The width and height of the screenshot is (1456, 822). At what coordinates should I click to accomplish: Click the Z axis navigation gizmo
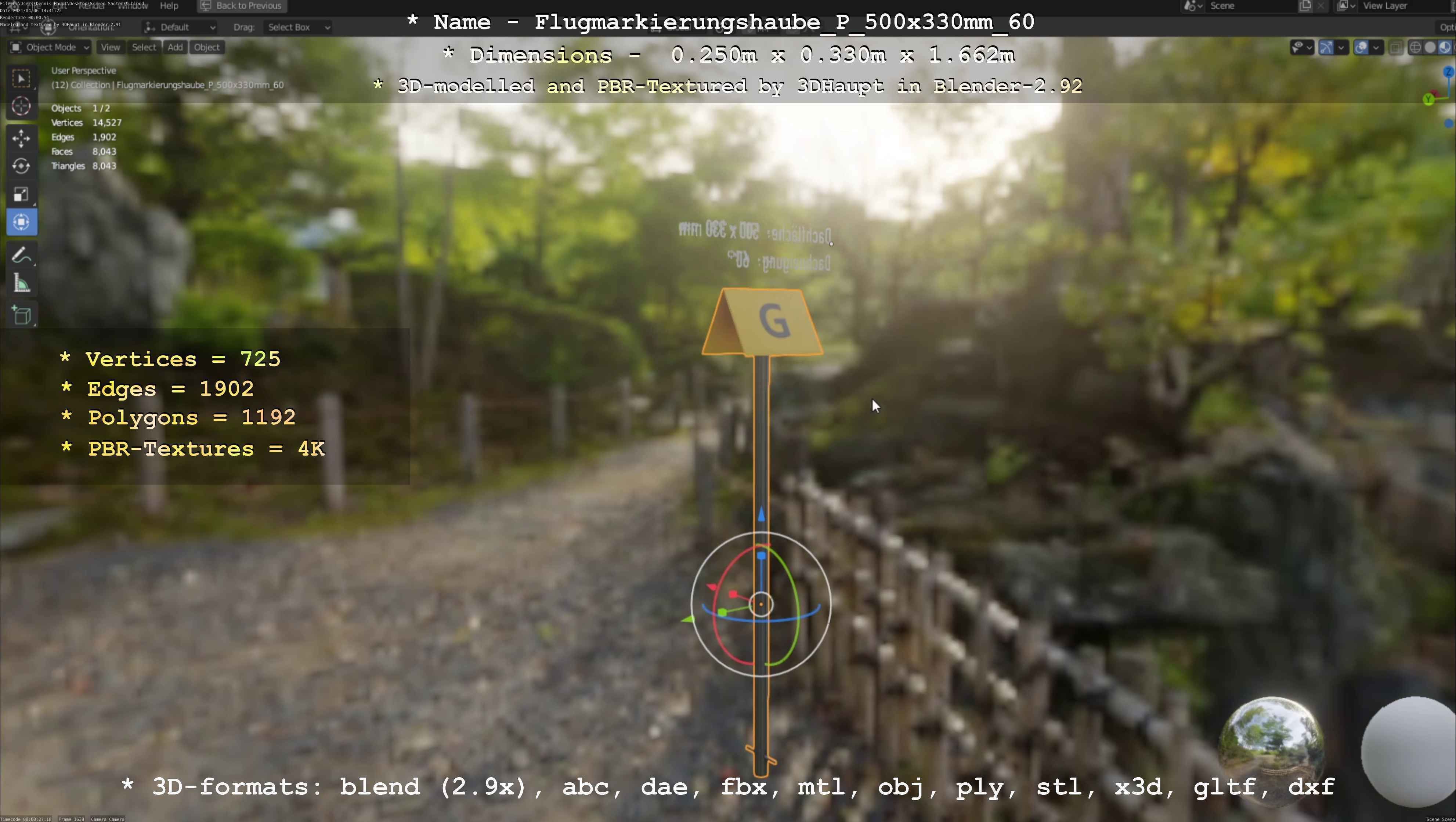tap(1448, 72)
